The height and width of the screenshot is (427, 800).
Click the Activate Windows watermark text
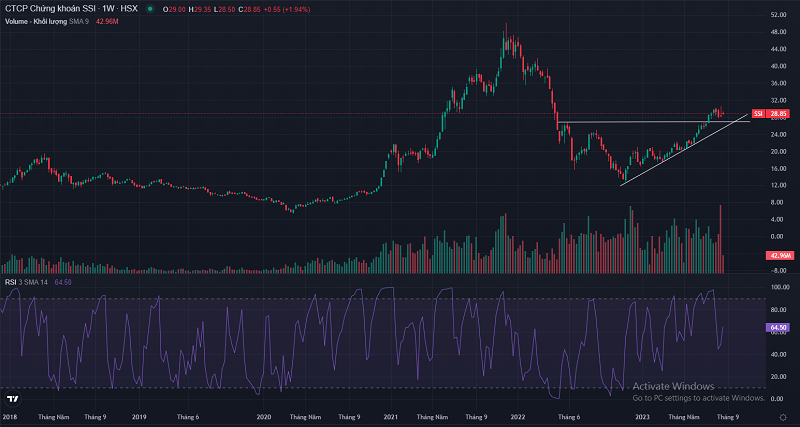[672, 386]
